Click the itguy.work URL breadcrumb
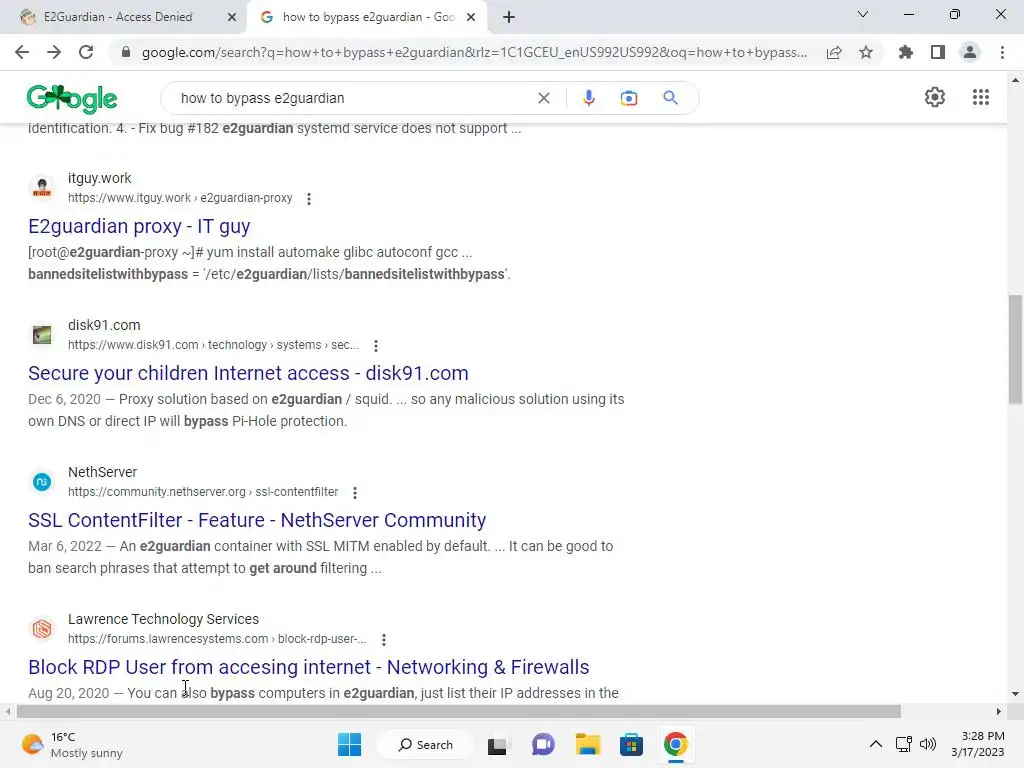 (x=180, y=198)
